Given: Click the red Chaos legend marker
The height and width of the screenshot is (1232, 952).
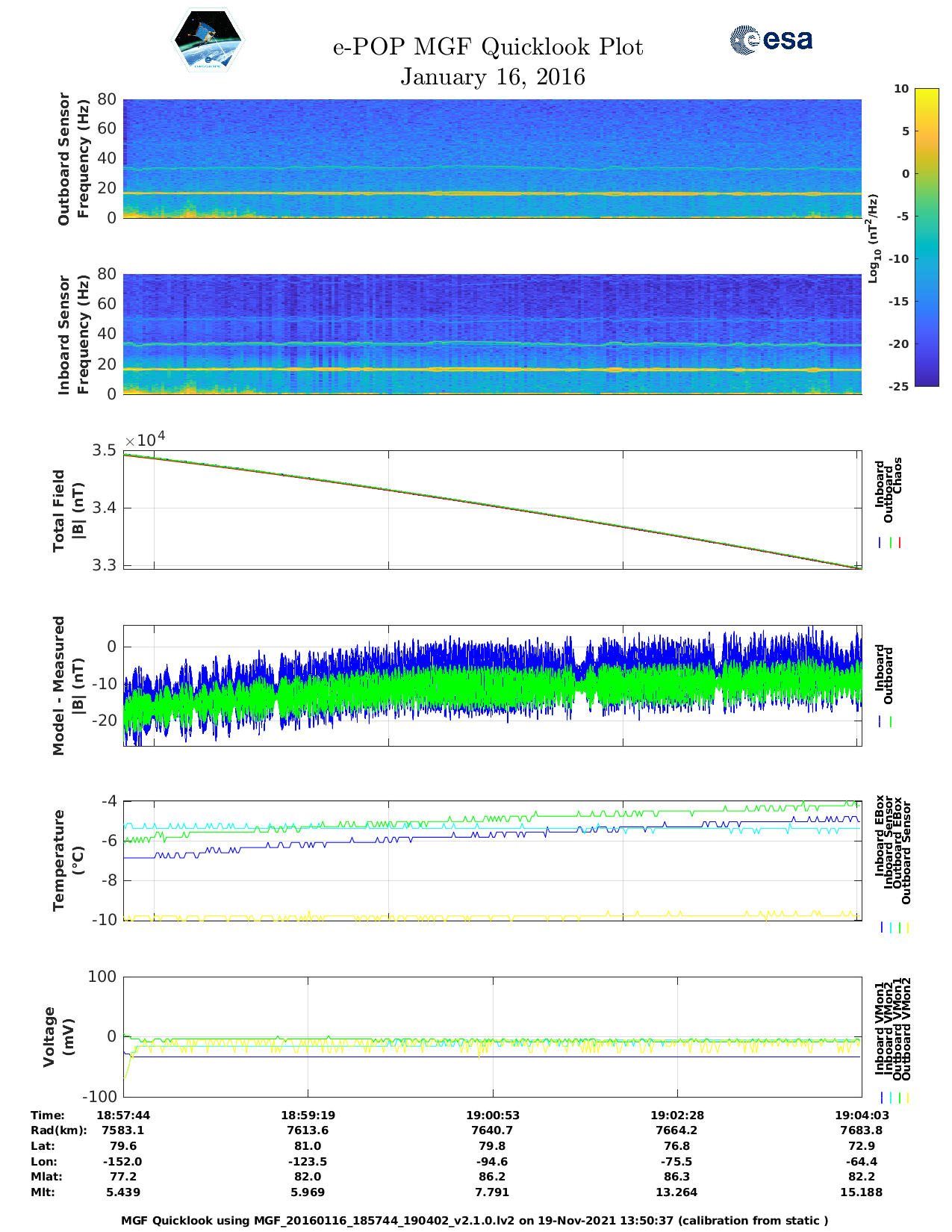Looking at the screenshot, I should click(900, 543).
